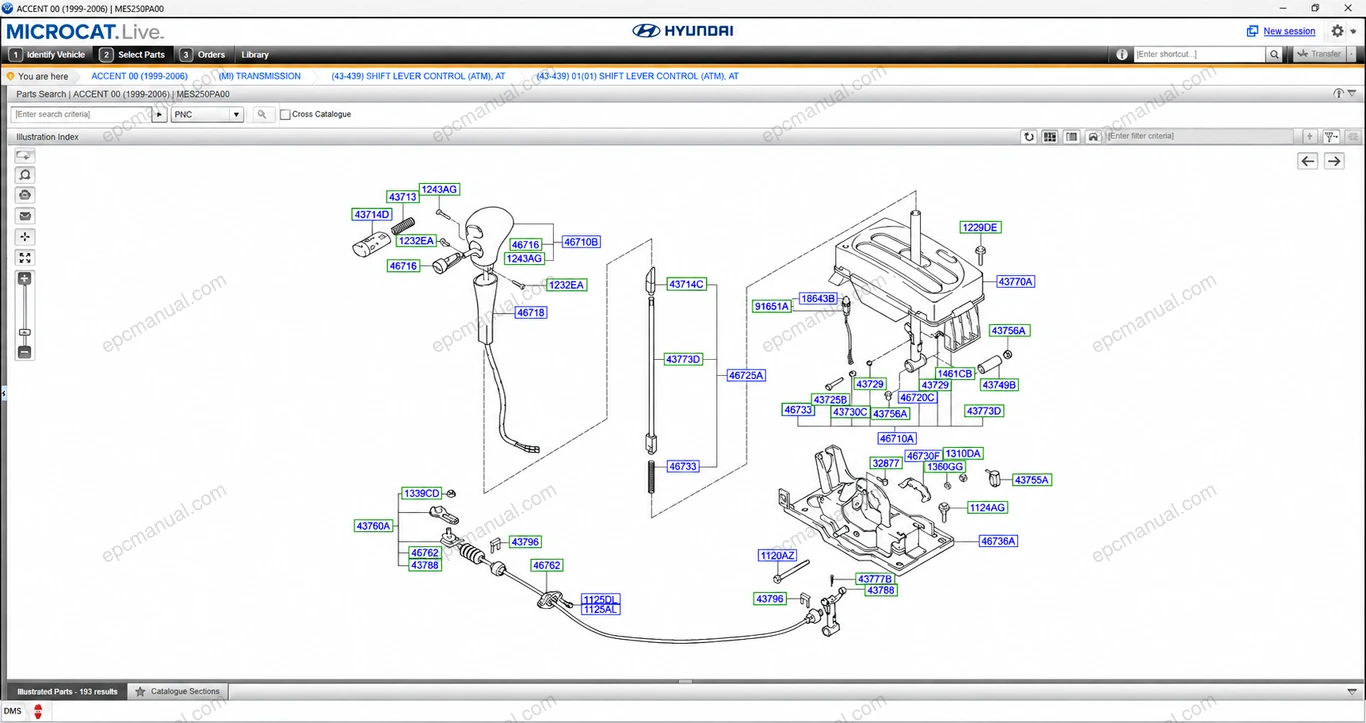1366x723 pixels.
Task: Select part callout 43770A in the diagram
Action: point(1016,282)
